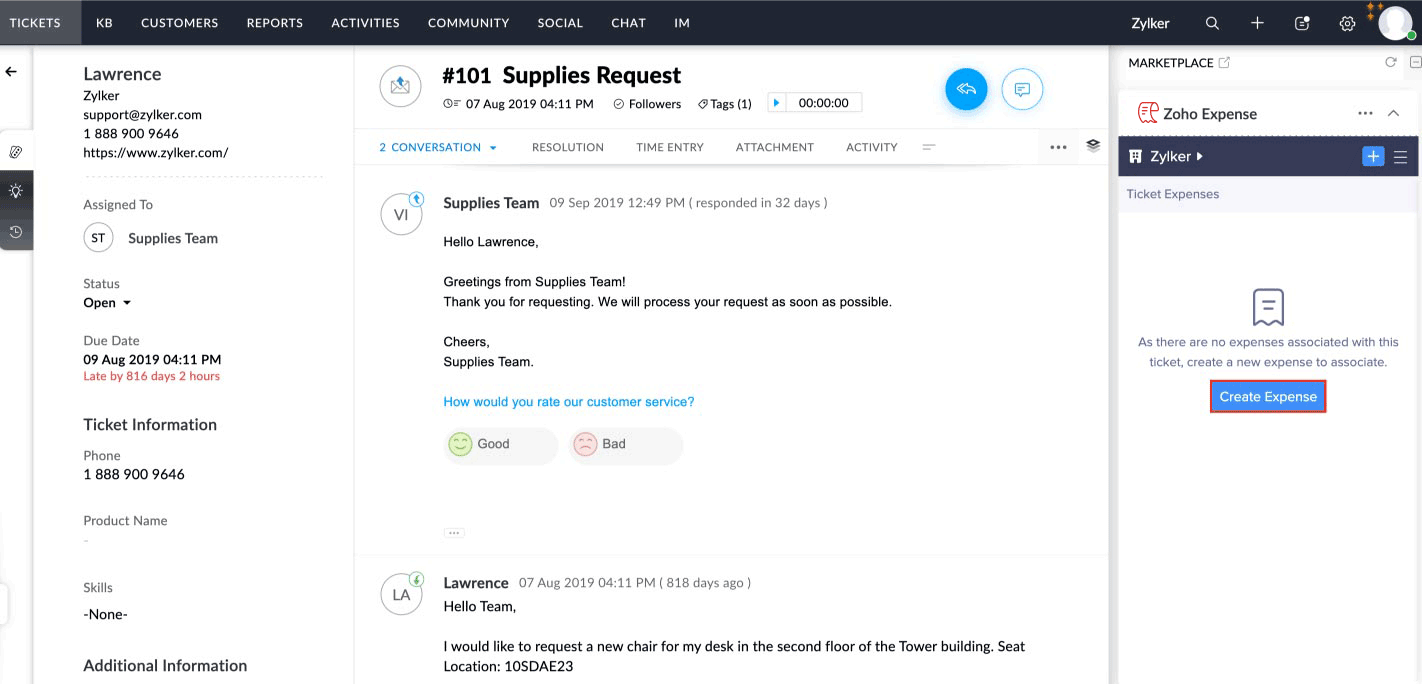Open the zylker.com website link
The height and width of the screenshot is (684, 1422).
tap(155, 153)
